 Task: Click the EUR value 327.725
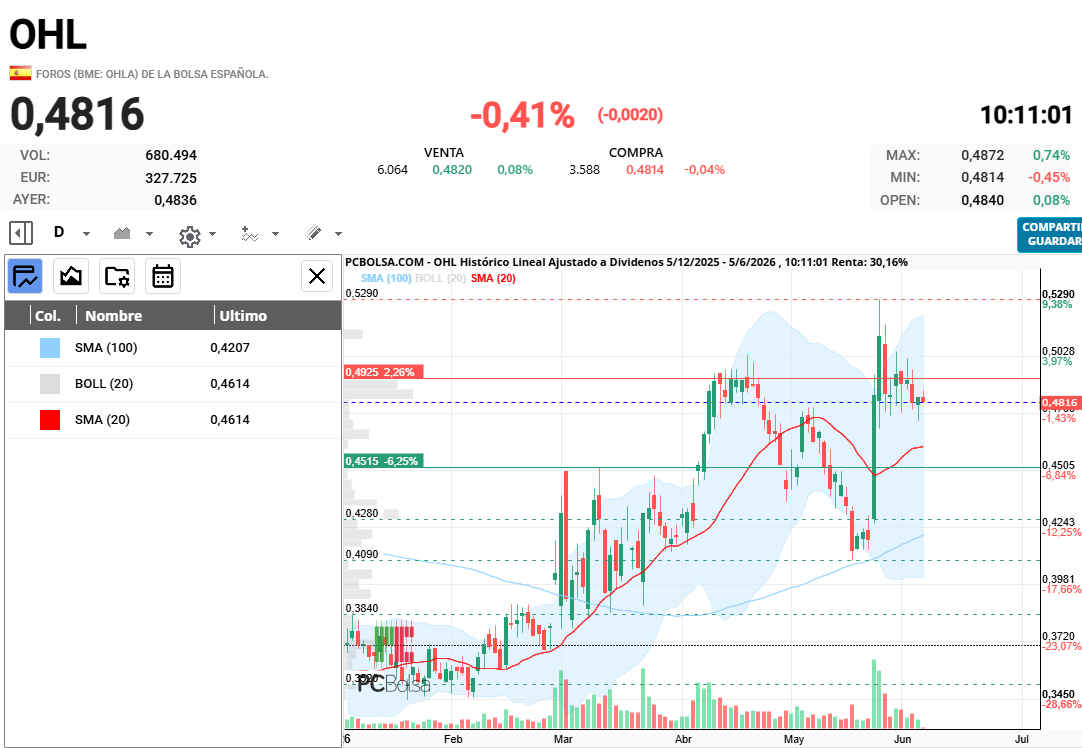click(x=171, y=178)
